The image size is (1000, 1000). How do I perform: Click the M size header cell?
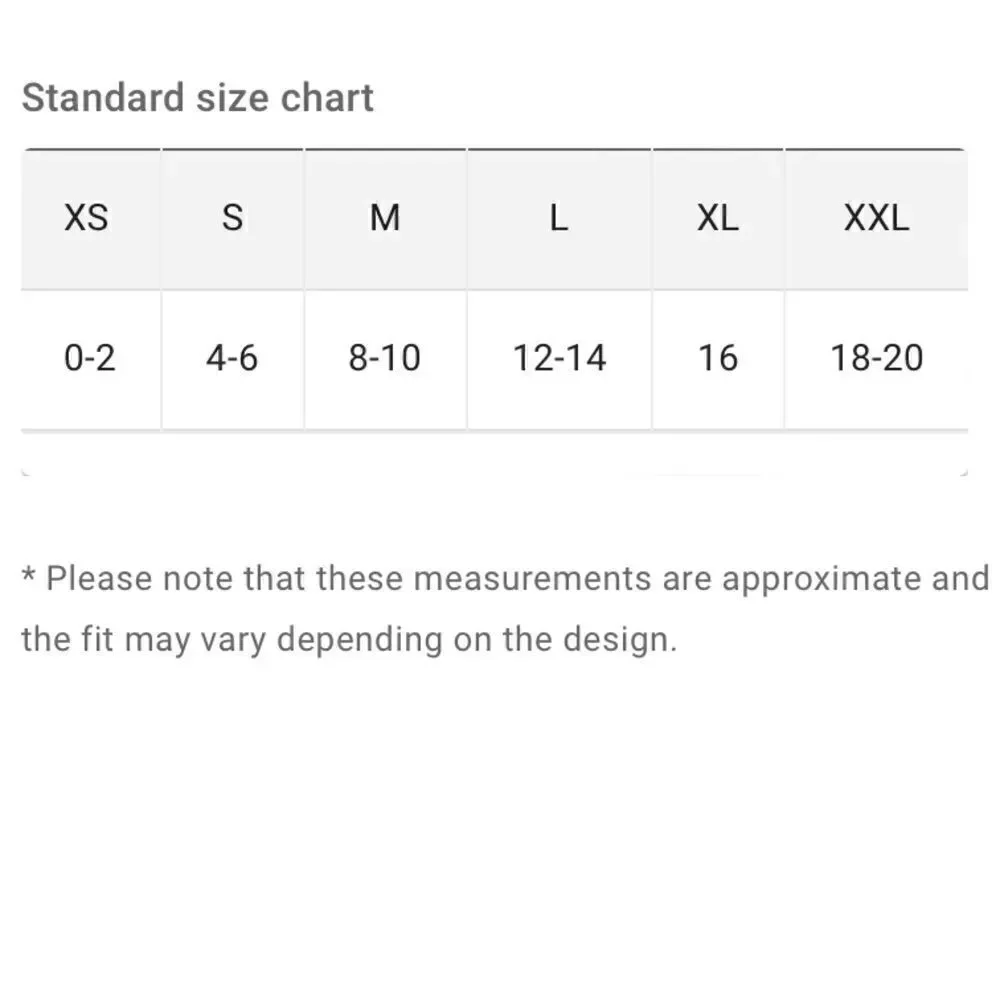pyautogui.click(x=385, y=219)
